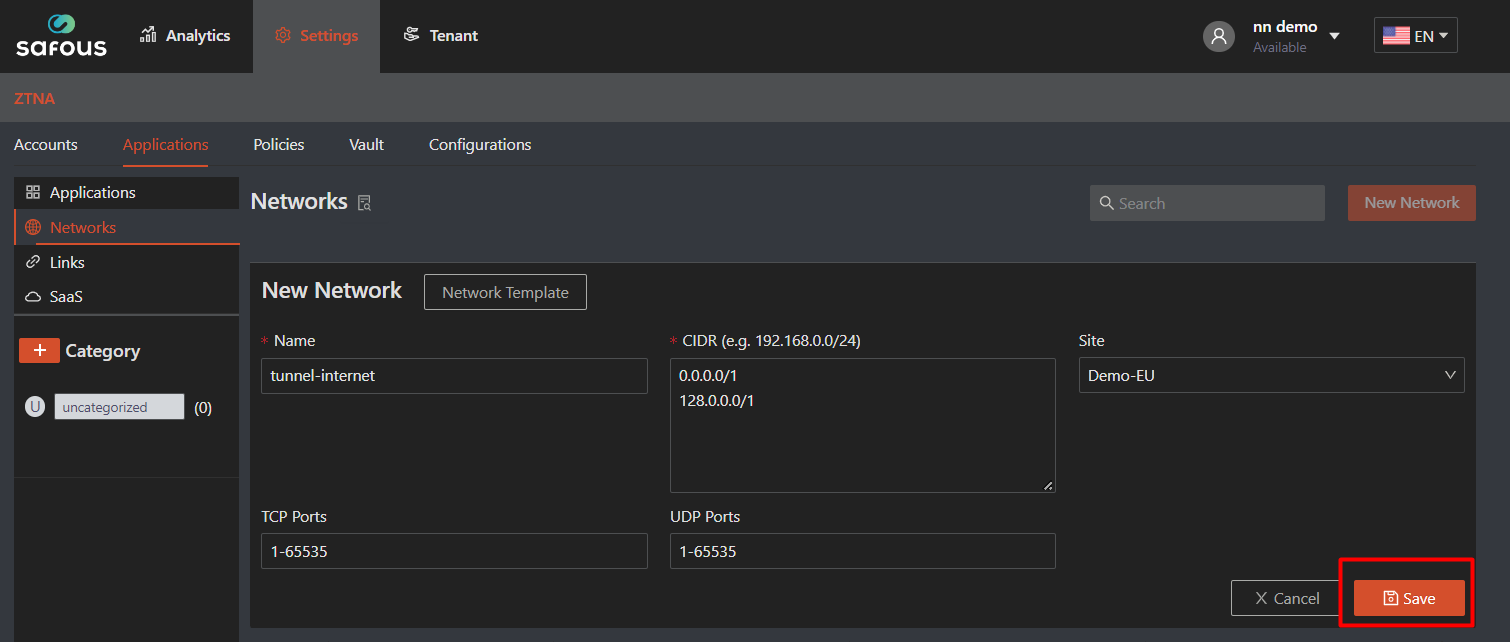Click the magnifier icon in Search box

pos(1106,203)
